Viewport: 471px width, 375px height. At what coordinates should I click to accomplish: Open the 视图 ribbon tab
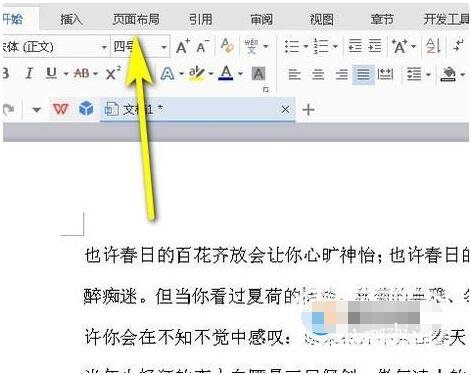click(322, 19)
